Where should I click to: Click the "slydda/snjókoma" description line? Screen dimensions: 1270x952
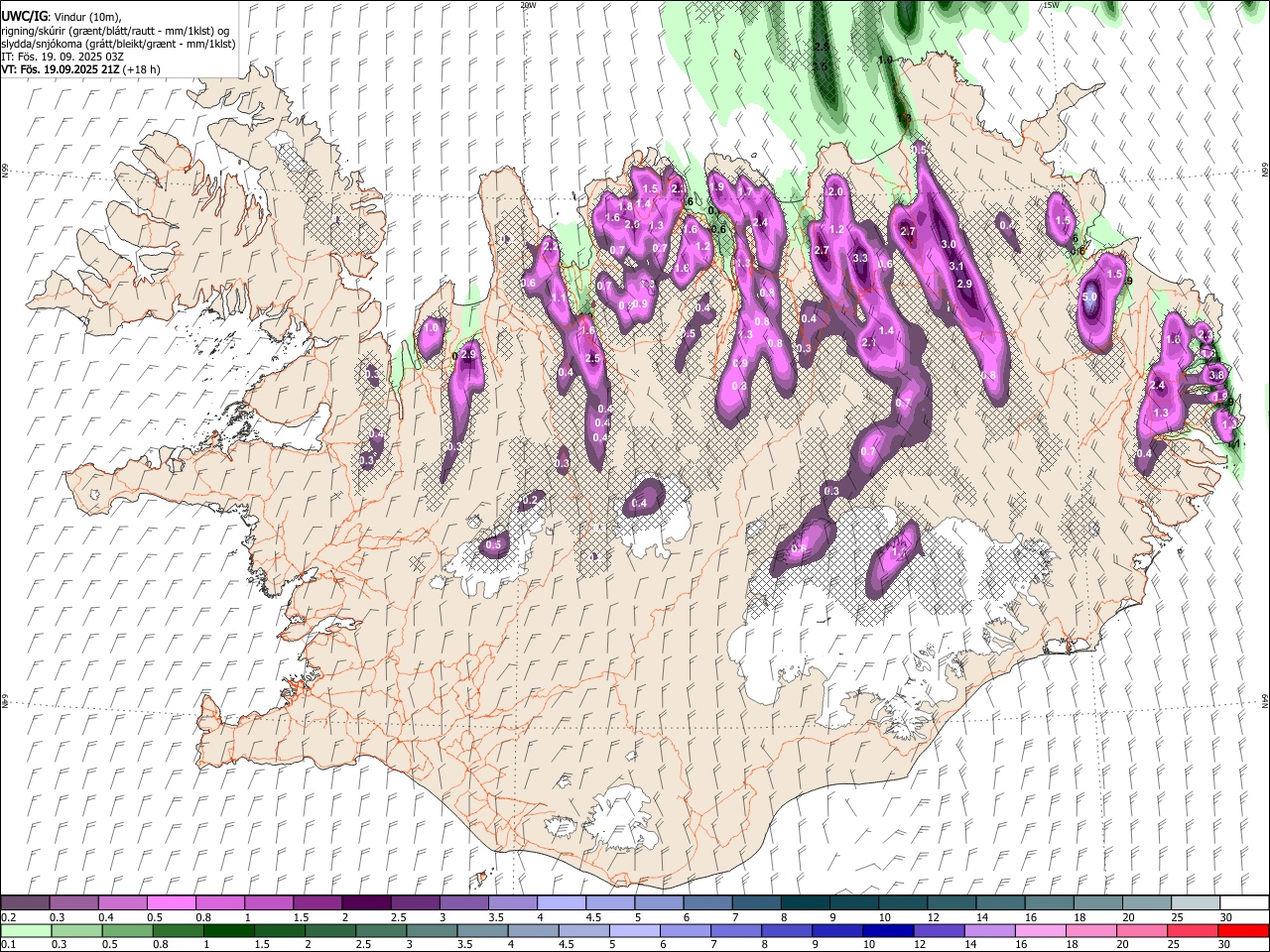coord(118,44)
